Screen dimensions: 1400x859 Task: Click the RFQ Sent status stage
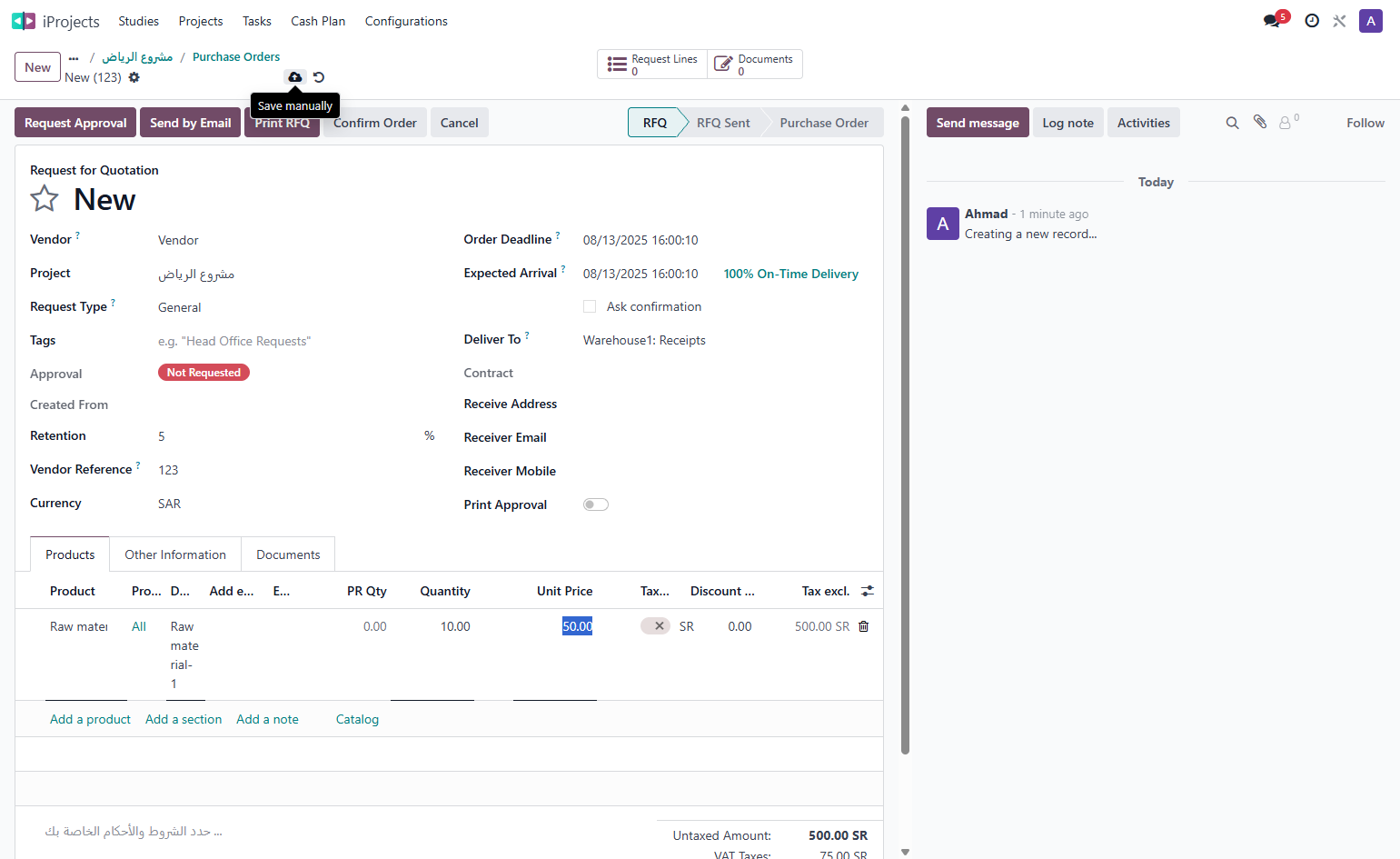pyautogui.click(x=723, y=123)
